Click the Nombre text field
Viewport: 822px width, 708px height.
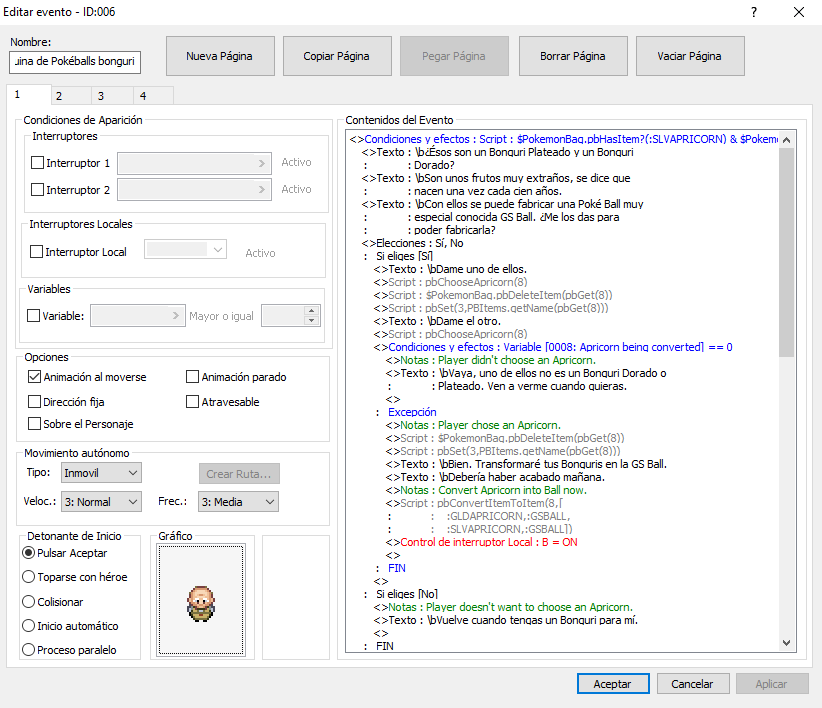click(x=75, y=62)
